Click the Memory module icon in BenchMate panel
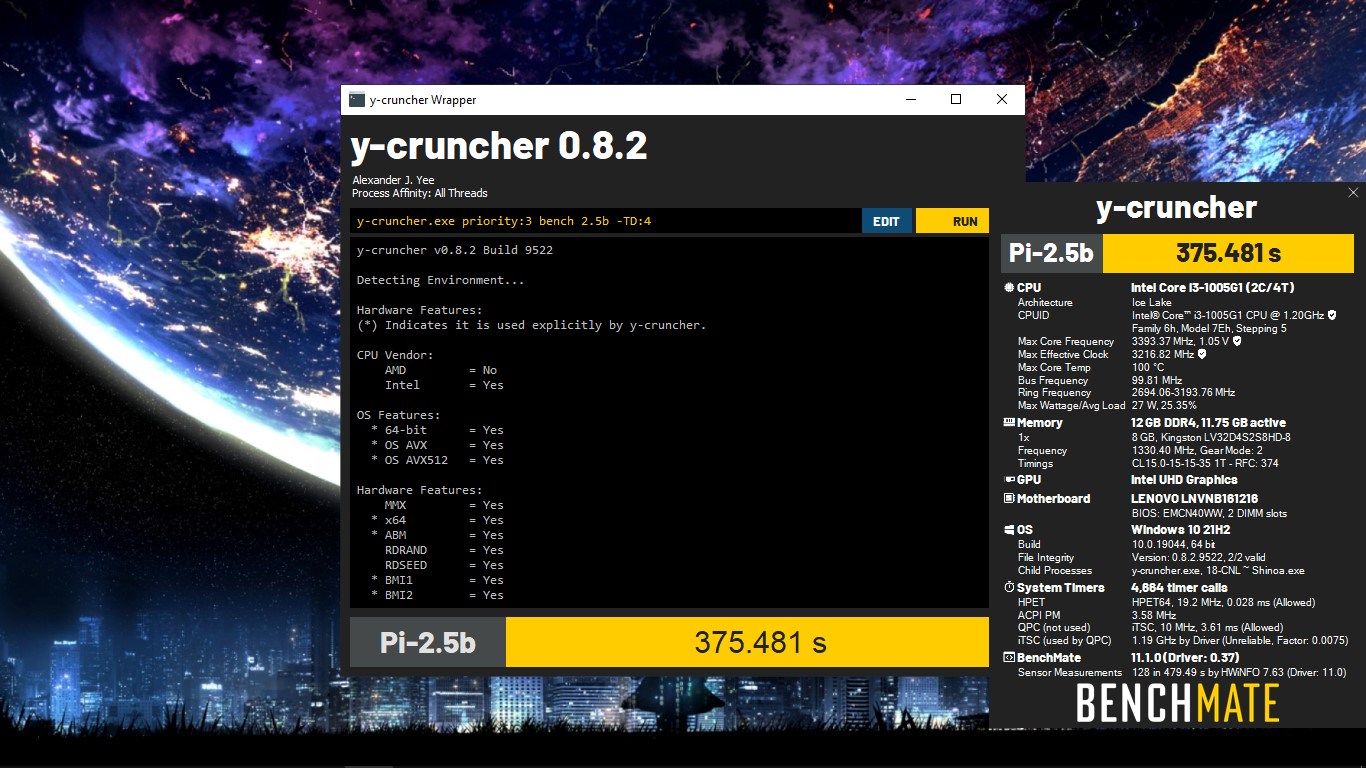This screenshot has height=768, width=1366. 1008,423
